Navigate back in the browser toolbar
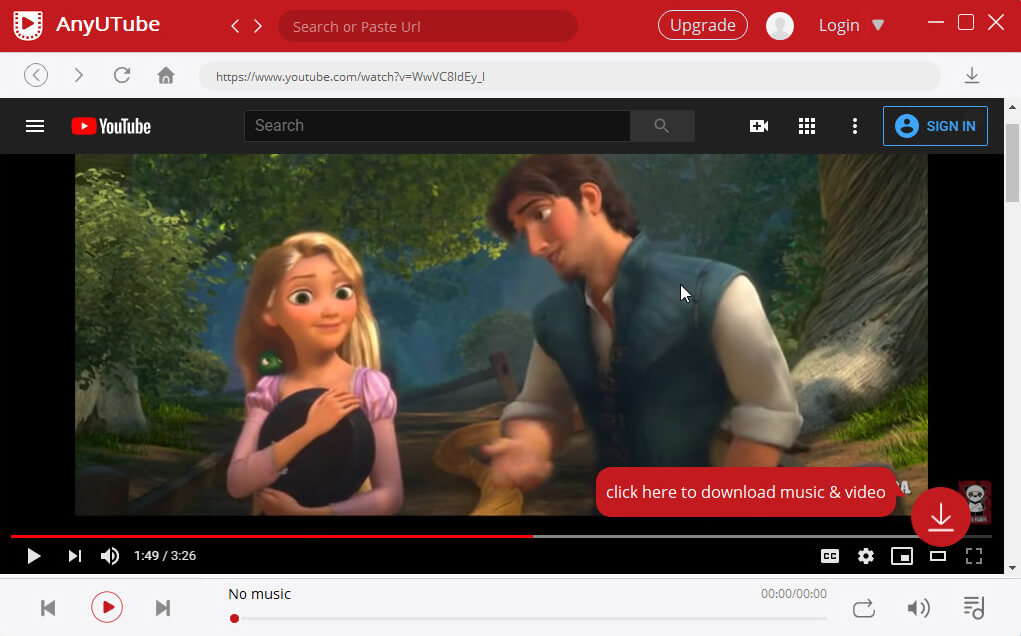The height and width of the screenshot is (636, 1021). coord(36,76)
